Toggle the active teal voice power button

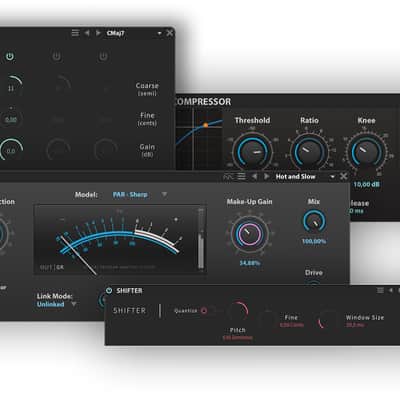10,56
